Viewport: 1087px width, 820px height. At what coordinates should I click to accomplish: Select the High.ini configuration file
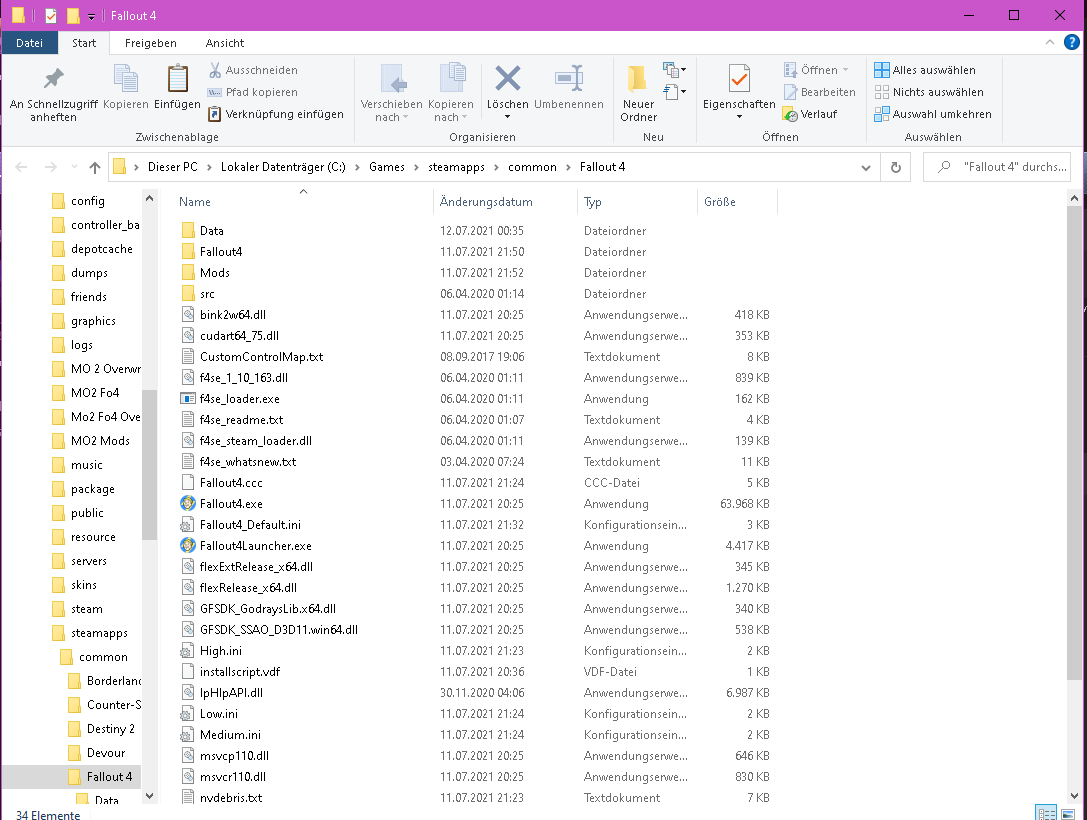(x=220, y=651)
